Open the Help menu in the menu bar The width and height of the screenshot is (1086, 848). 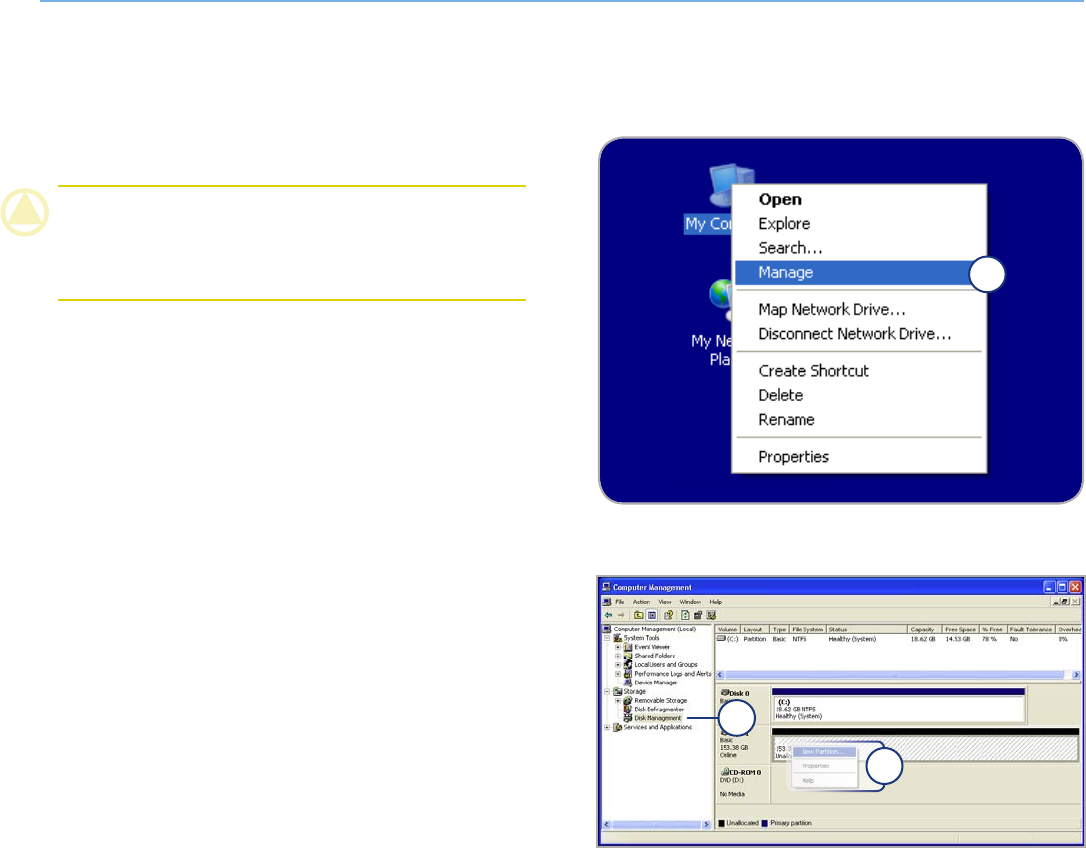715,602
